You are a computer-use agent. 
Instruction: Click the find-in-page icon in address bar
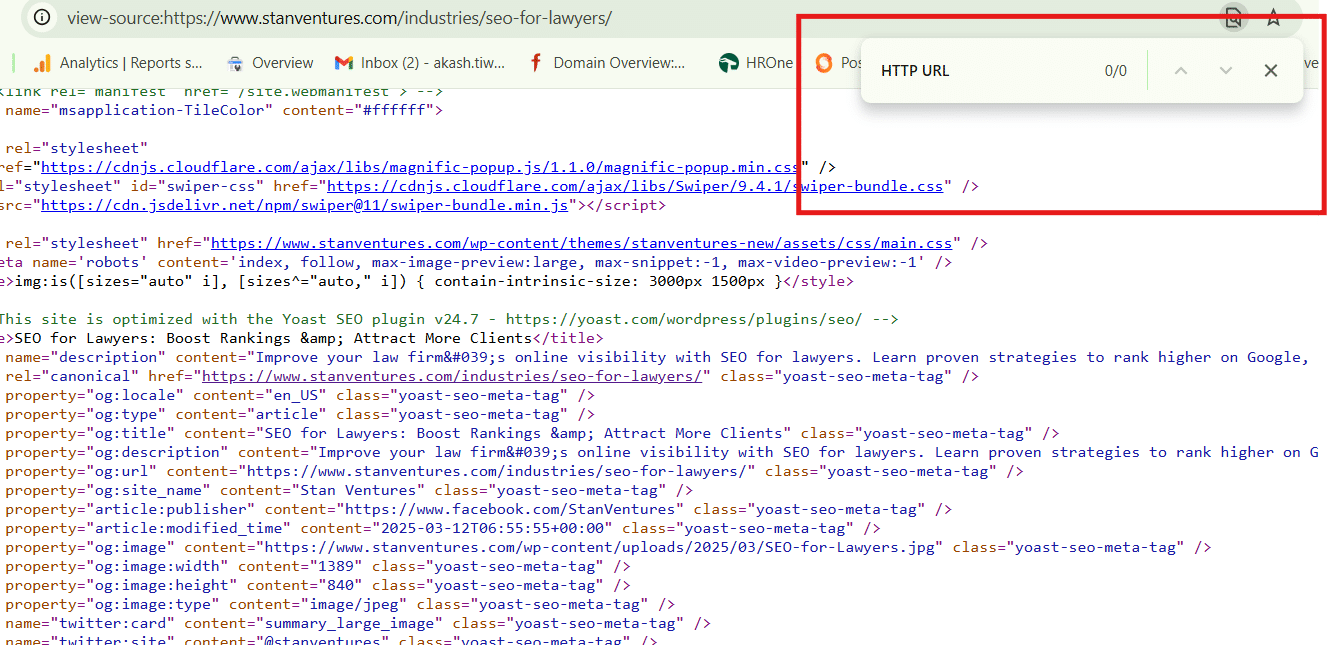coord(1234,17)
